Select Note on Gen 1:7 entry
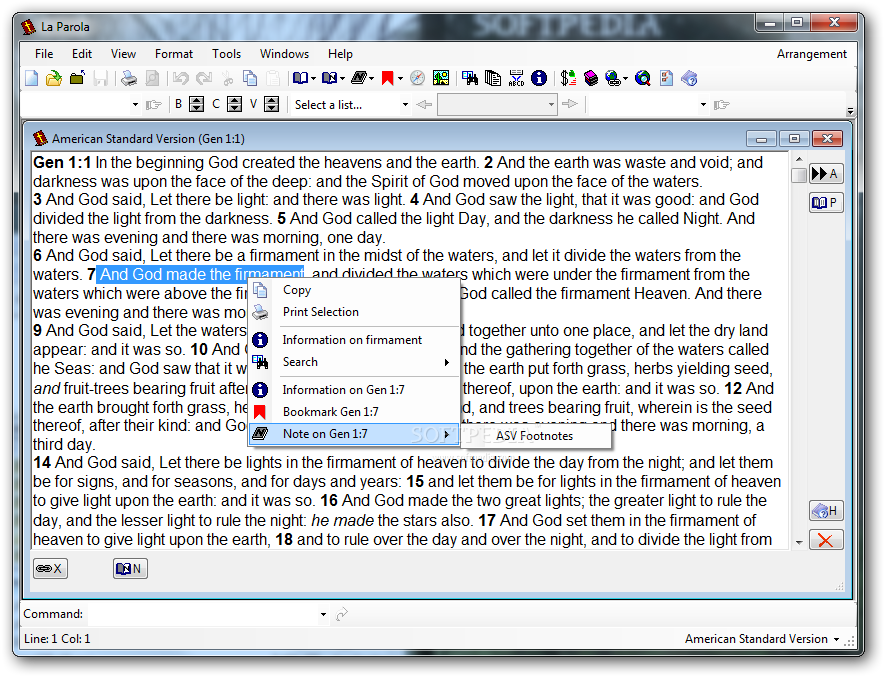The width and height of the screenshot is (885, 677). (x=354, y=434)
